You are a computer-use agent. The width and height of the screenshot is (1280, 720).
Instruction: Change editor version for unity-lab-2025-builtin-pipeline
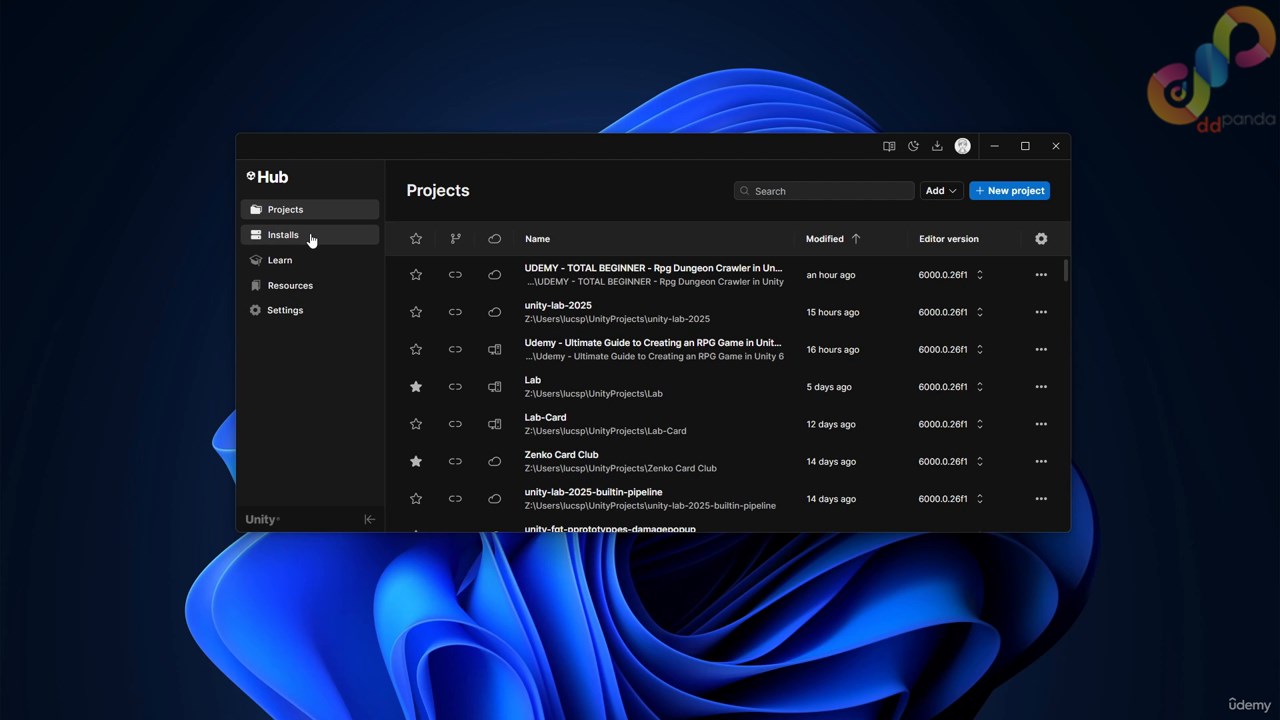click(x=979, y=499)
